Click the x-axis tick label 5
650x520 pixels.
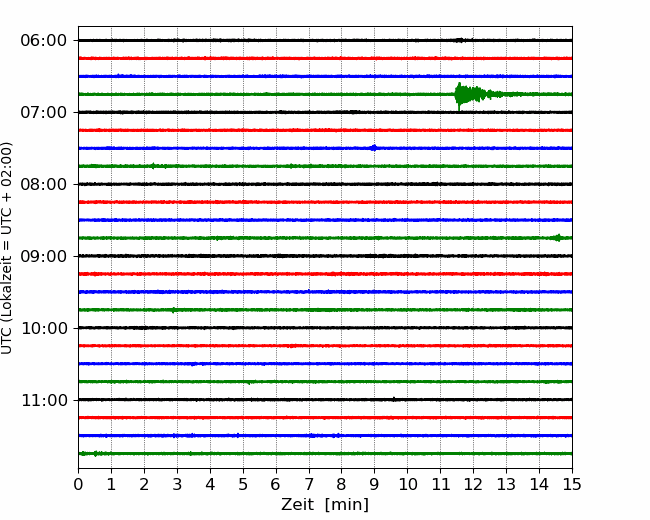point(243,484)
